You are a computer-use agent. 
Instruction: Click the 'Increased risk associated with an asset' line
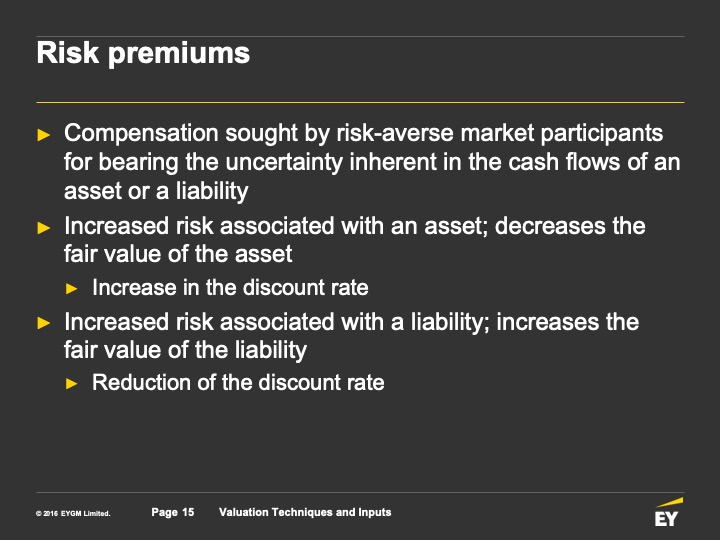tap(355, 226)
